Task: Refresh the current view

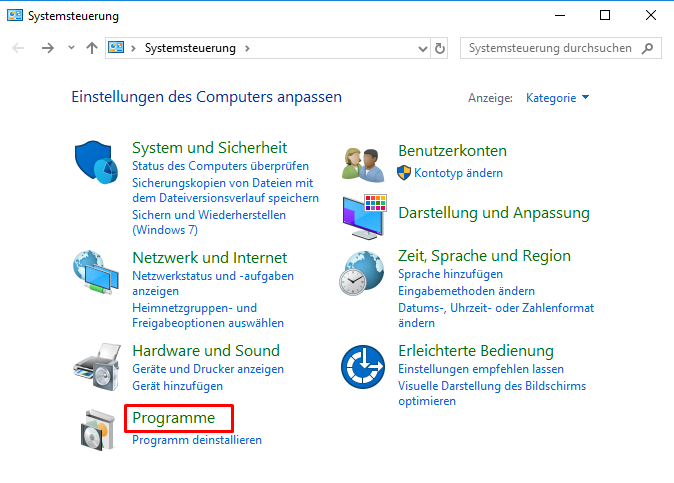Action: 439,48
